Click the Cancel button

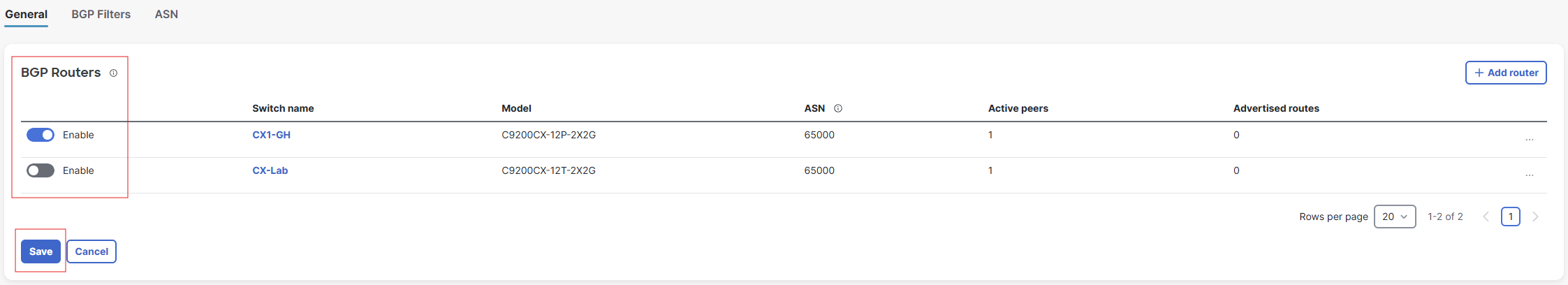tap(91, 251)
